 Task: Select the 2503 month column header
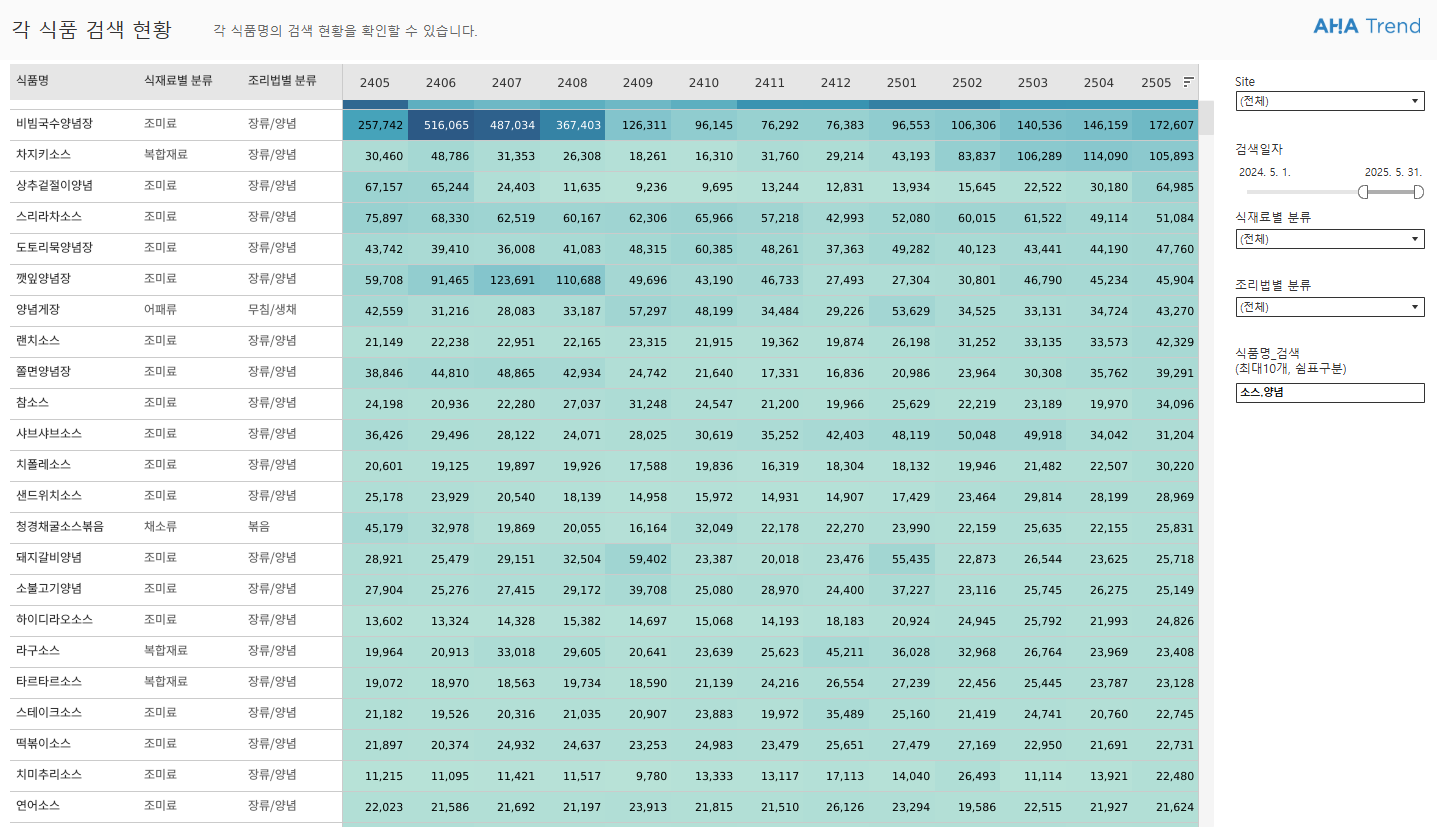point(1033,83)
